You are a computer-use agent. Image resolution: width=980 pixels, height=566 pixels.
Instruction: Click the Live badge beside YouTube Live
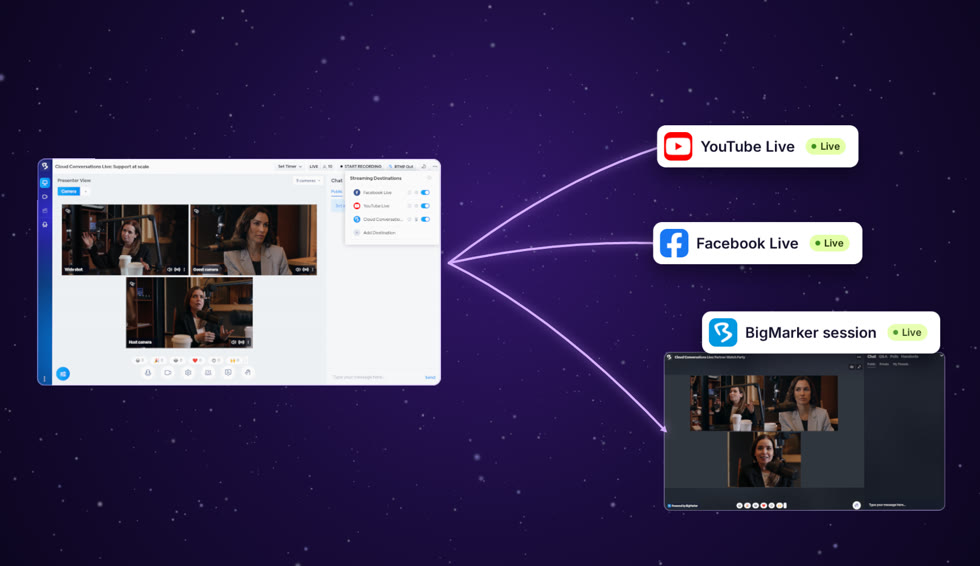[826, 146]
